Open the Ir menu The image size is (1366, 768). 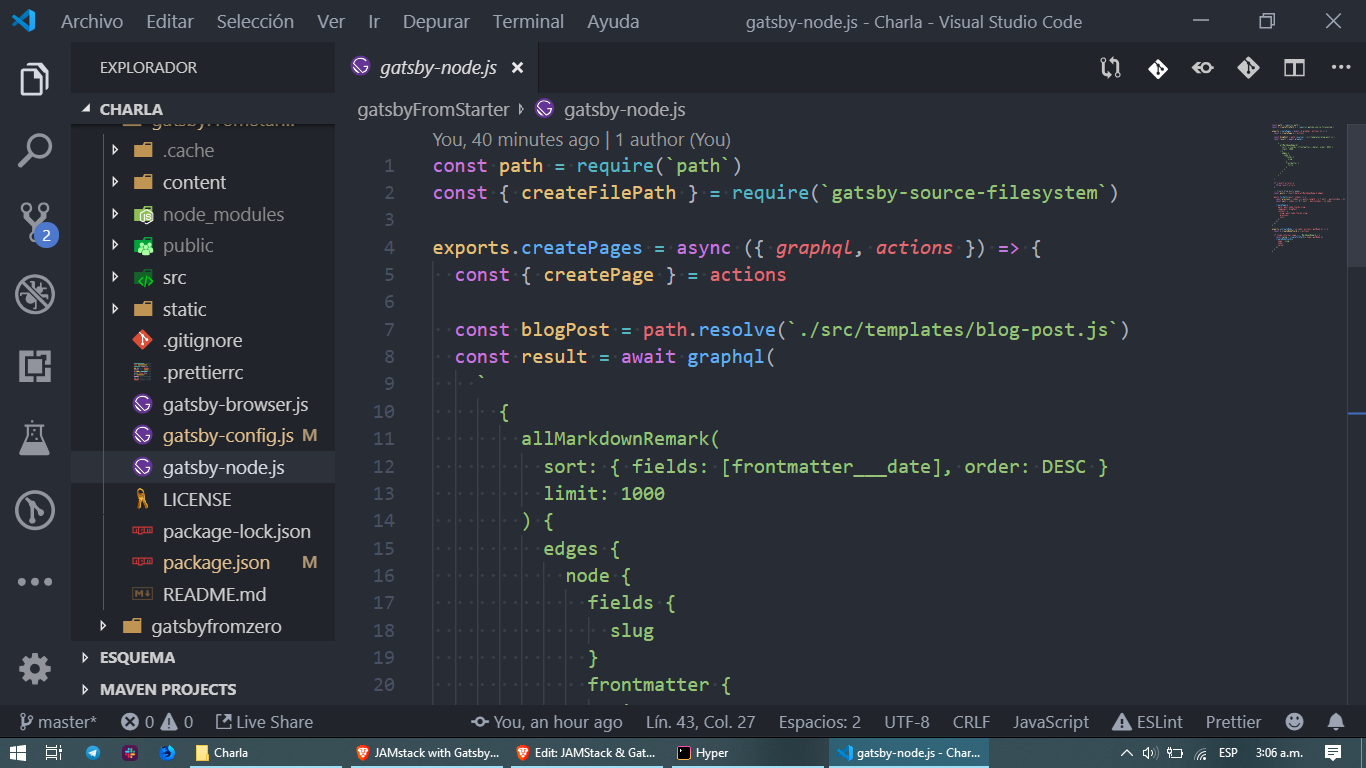point(374,21)
